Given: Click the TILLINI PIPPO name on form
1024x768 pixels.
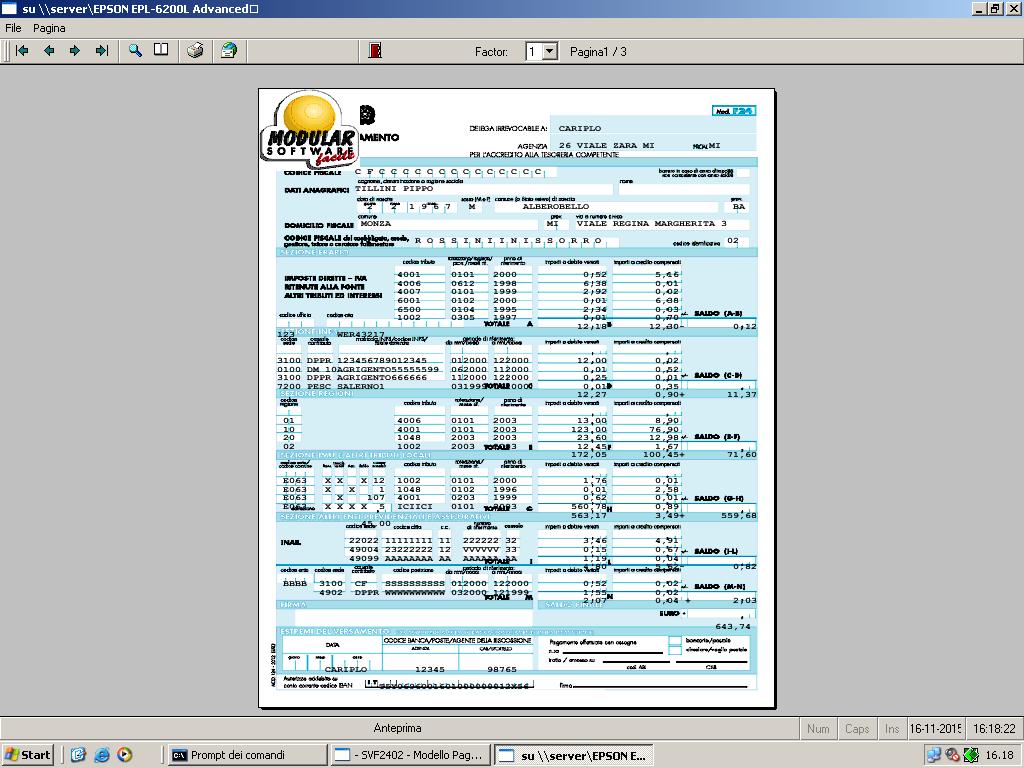Looking at the screenshot, I should 394,188.
